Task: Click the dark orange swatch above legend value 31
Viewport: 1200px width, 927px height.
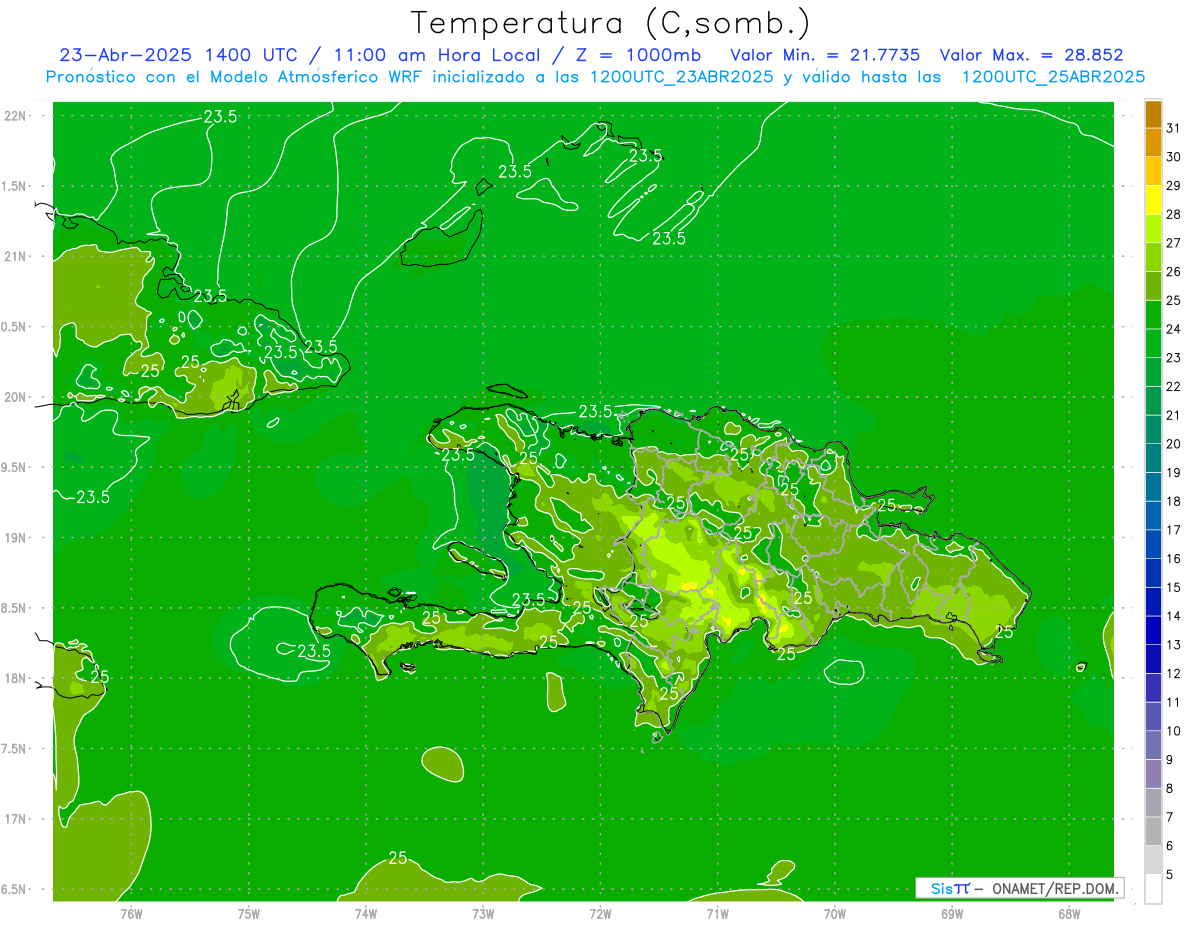Action: coord(1153,114)
